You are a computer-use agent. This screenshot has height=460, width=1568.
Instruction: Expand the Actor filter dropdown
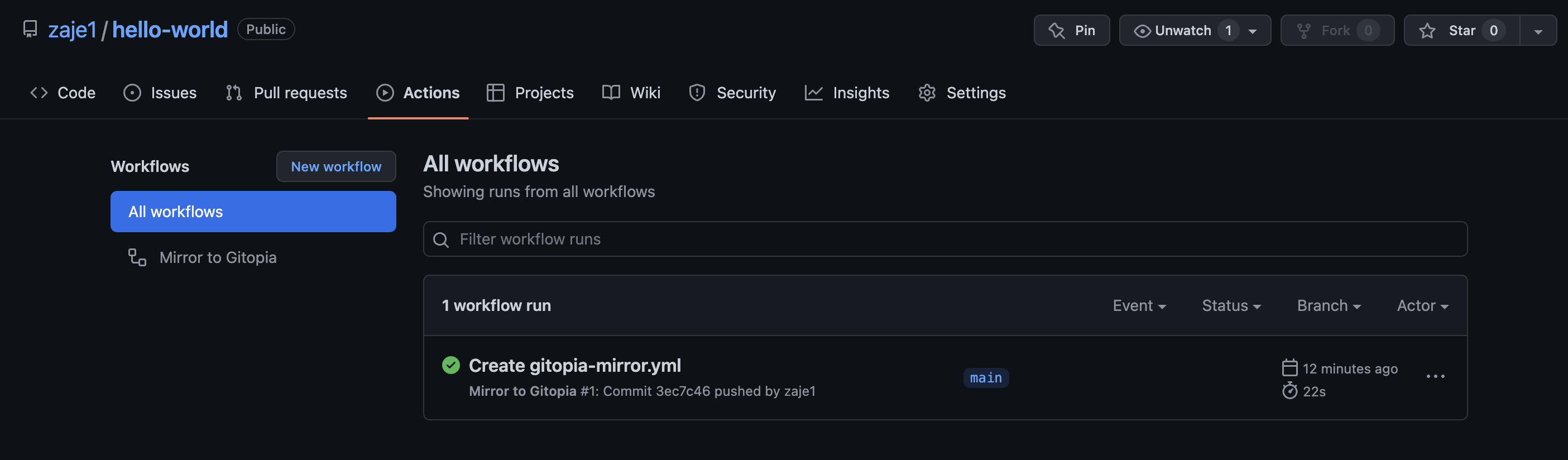point(1422,305)
